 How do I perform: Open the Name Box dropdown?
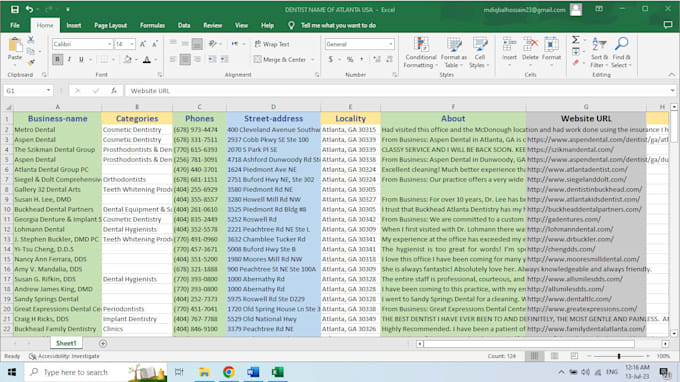48,90
